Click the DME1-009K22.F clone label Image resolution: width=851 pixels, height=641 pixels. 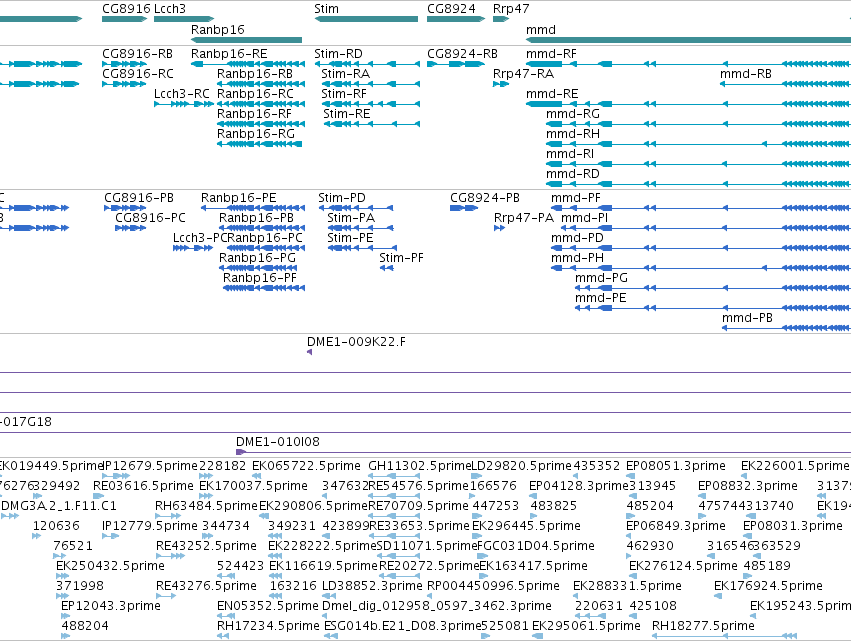(356, 342)
